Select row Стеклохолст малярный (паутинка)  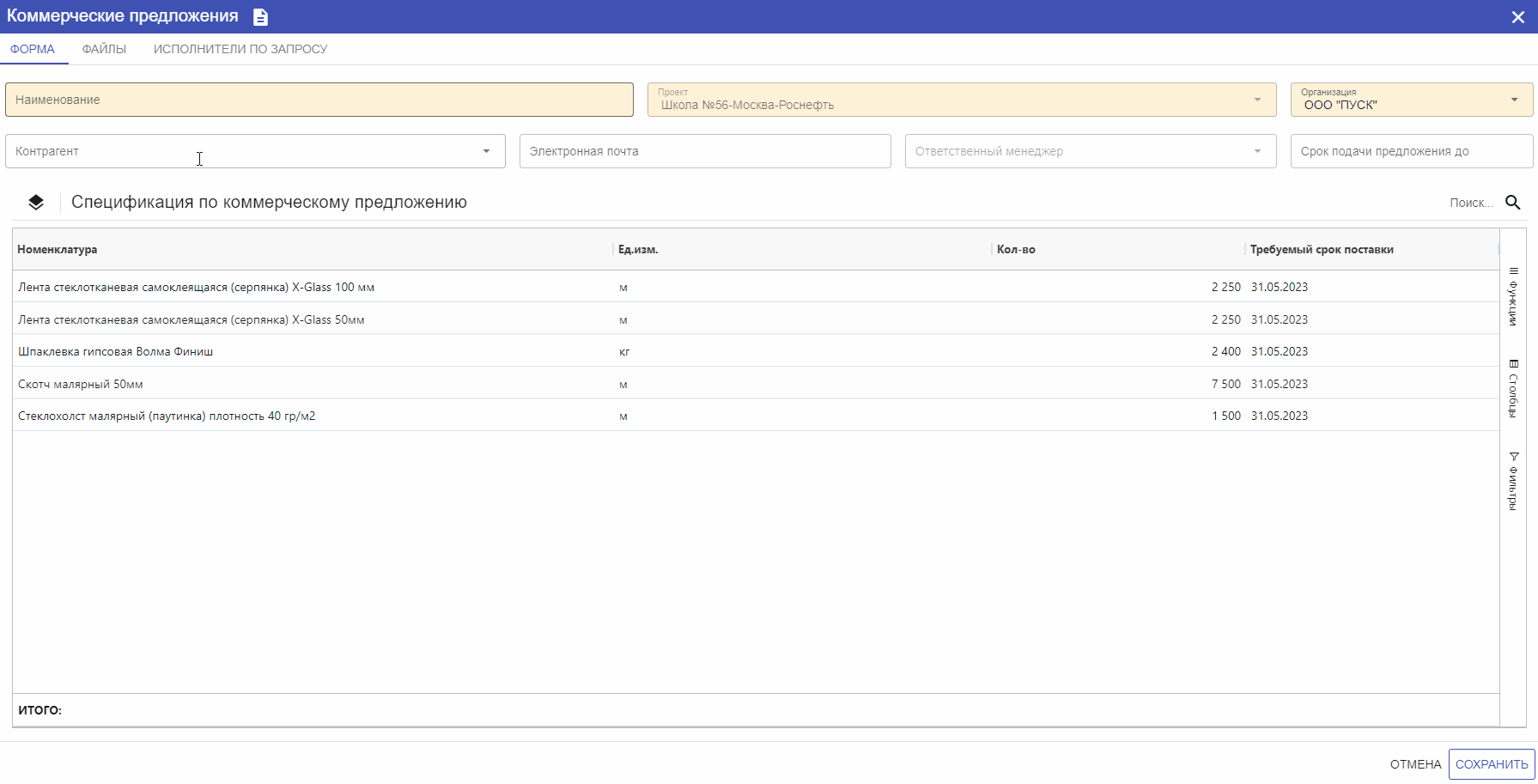[756, 416]
